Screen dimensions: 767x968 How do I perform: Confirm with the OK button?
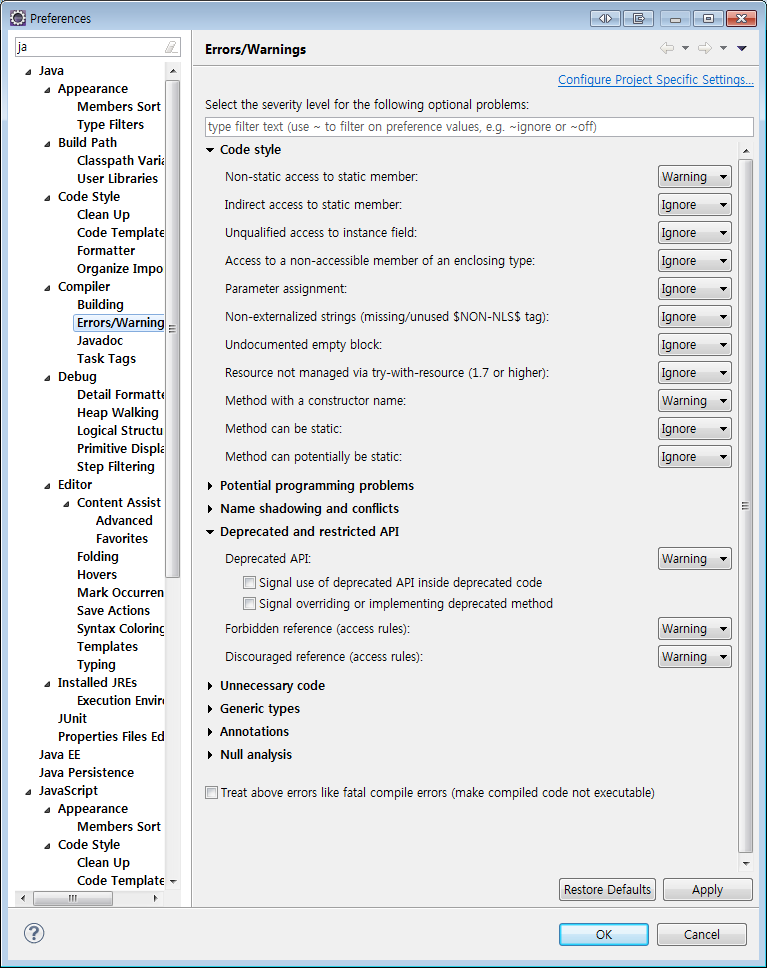pyautogui.click(x=604, y=935)
